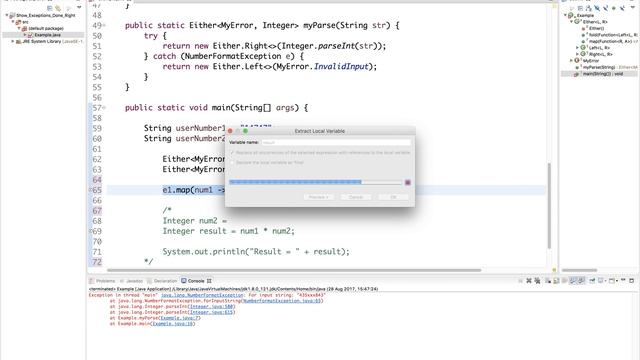Viewport: 640px width, 360px height.
Task: Open Example.java:10 stack trace link
Action: coord(172,324)
